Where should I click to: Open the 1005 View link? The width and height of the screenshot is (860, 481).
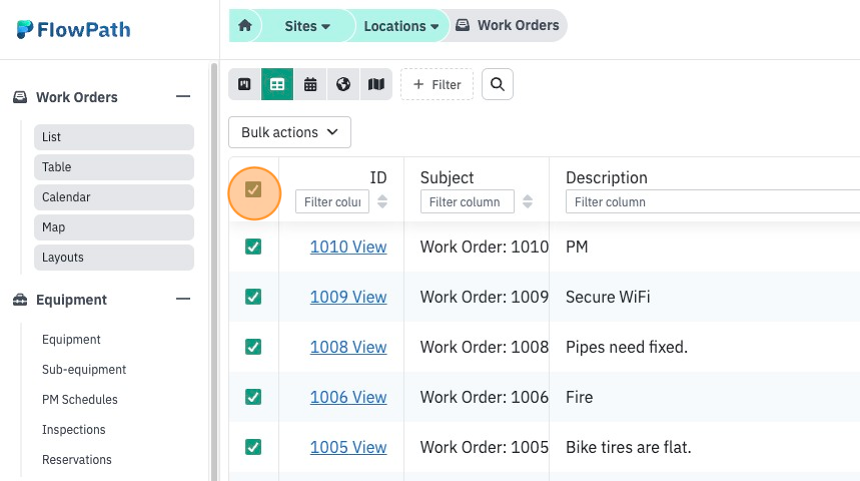pos(348,447)
